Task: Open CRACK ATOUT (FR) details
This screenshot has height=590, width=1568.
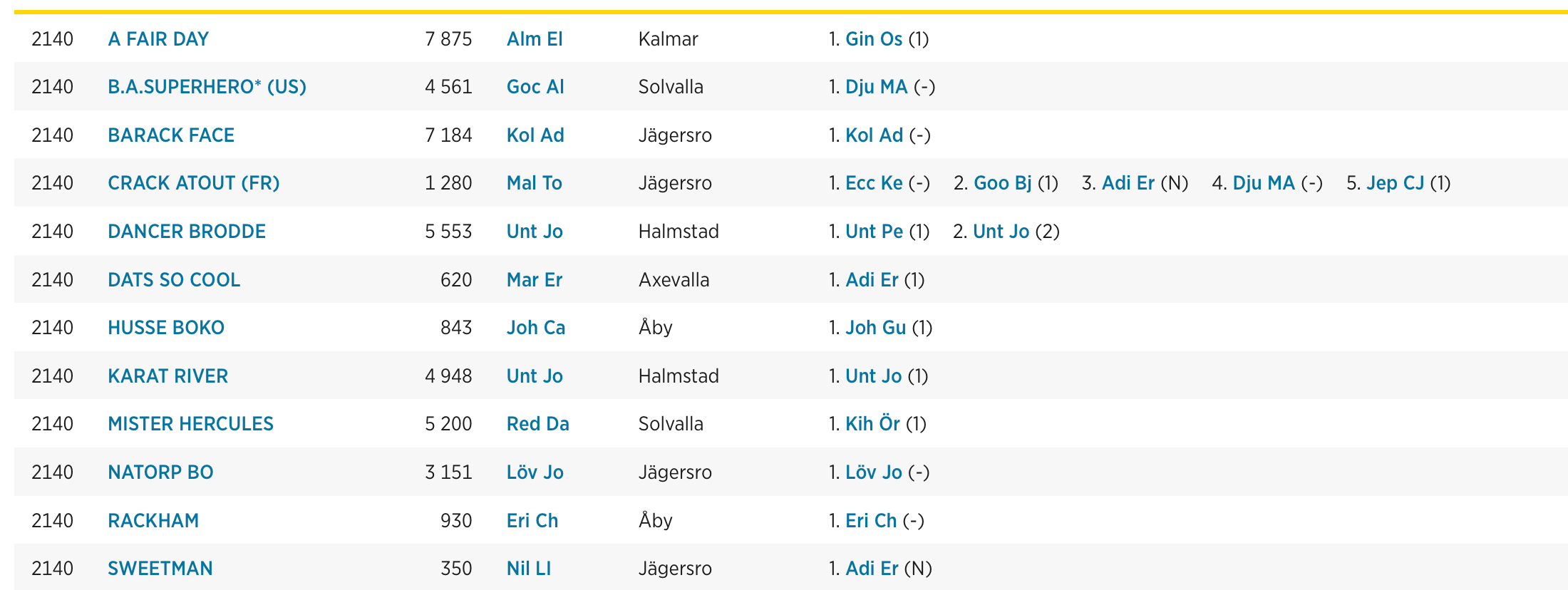Action: tap(193, 183)
